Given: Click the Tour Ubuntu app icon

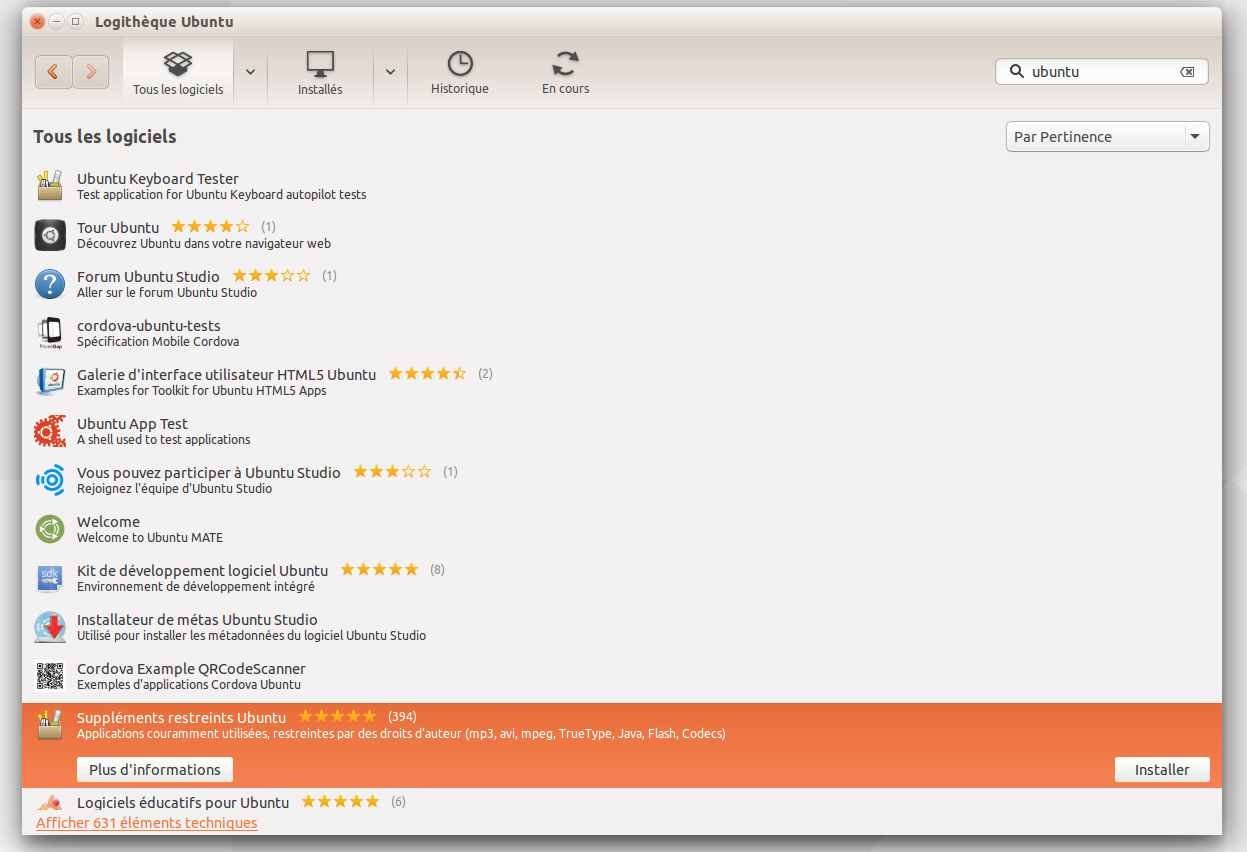Looking at the screenshot, I should point(50,235).
